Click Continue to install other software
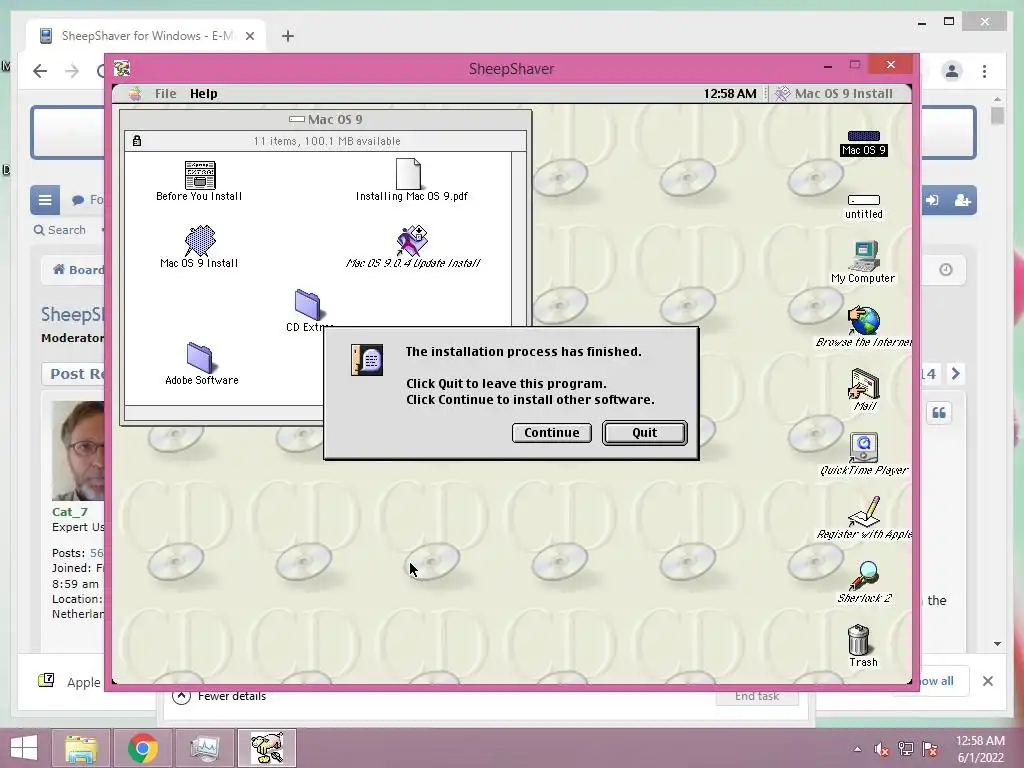 (552, 432)
